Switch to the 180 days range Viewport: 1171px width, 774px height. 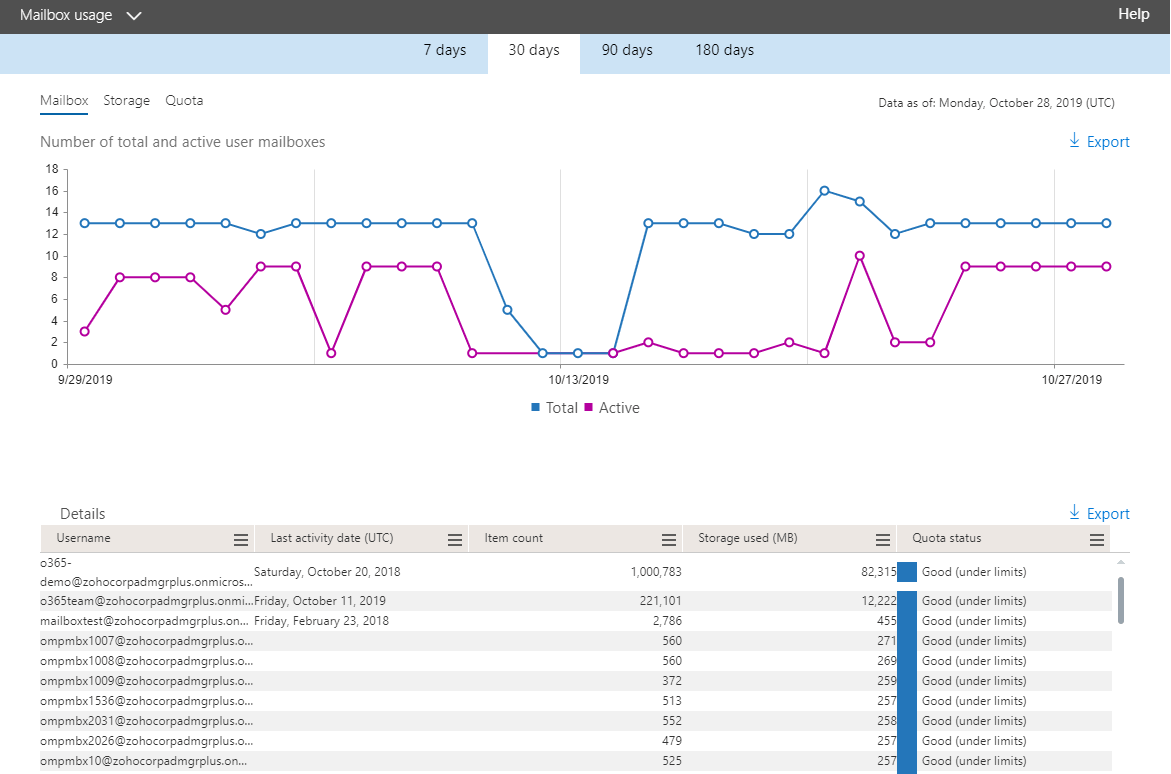(x=724, y=50)
